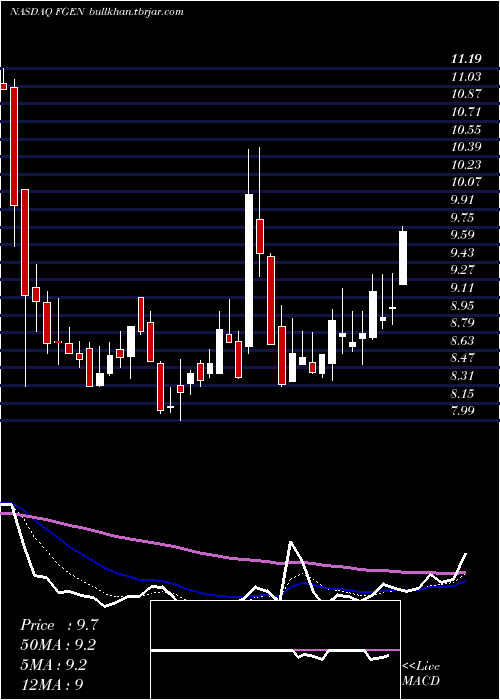Click the 8.95 price axis label
Image resolution: width=500 pixels, height=700 pixels.
(x=462, y=305)
